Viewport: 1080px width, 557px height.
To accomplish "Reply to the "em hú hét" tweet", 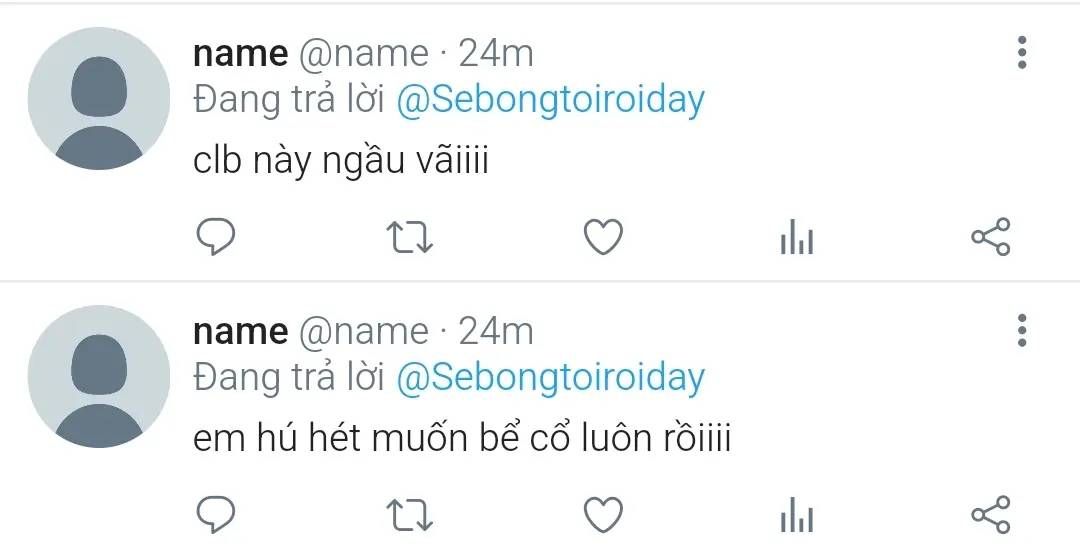I will [215, 514].
